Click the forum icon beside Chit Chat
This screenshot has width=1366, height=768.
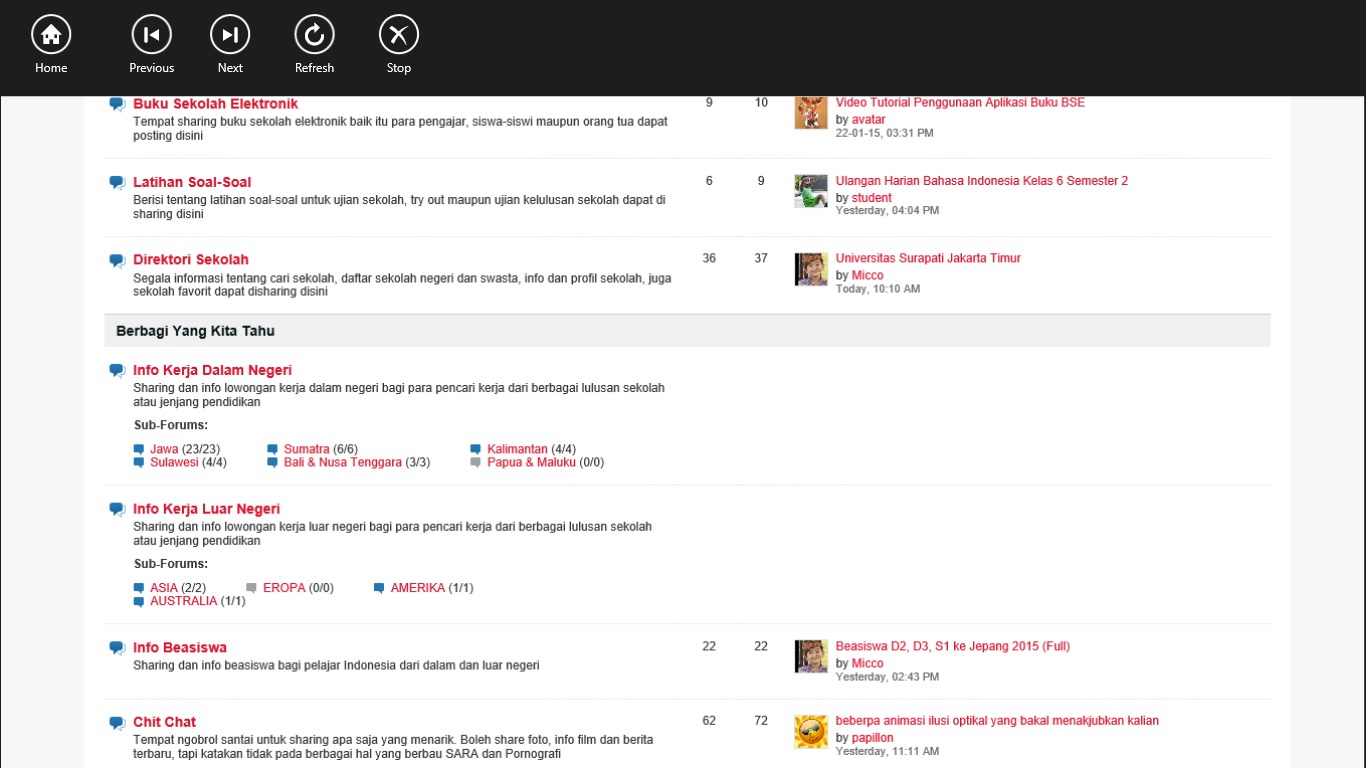[117, 722]
